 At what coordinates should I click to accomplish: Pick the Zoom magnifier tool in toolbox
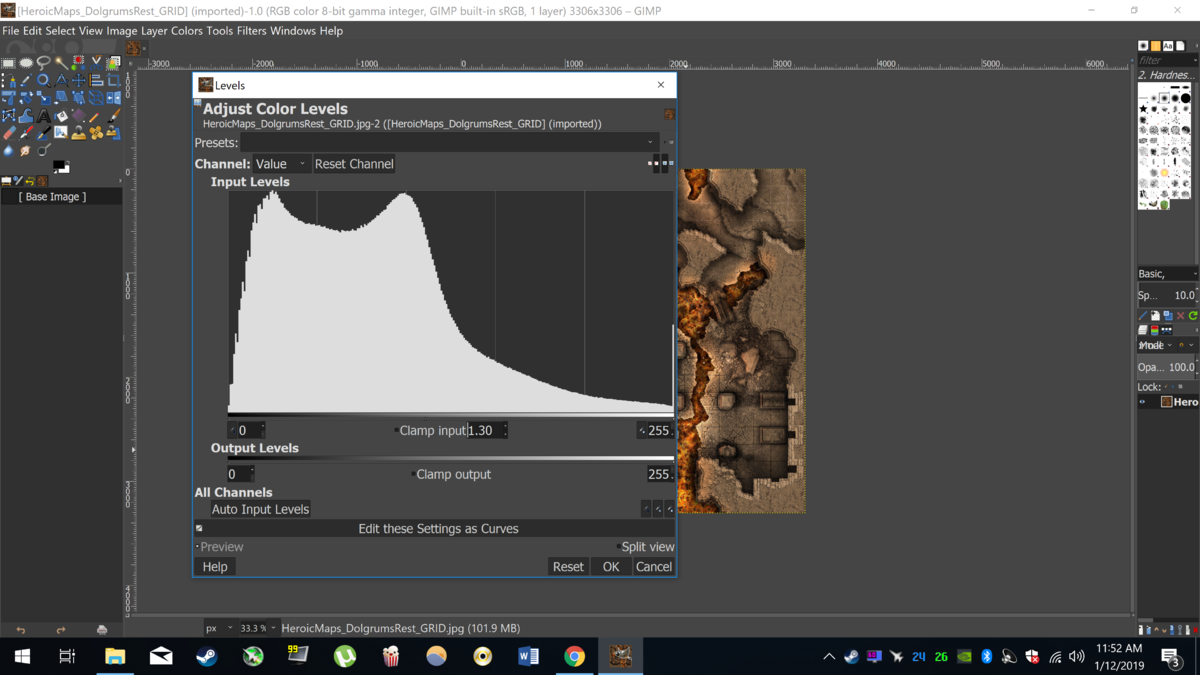tap(44, 80)
